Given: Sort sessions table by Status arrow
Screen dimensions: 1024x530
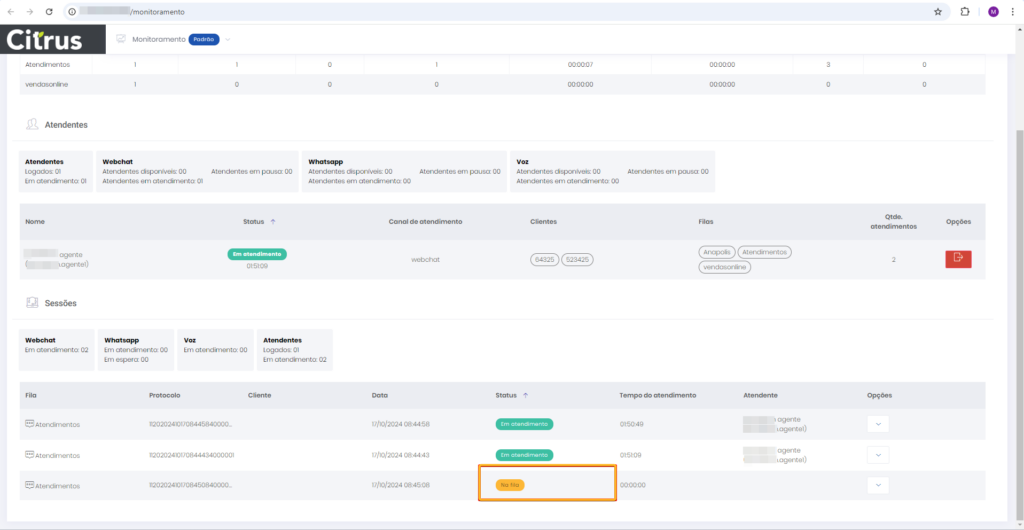Looking at the screenshot, I should tap(525, 395).
